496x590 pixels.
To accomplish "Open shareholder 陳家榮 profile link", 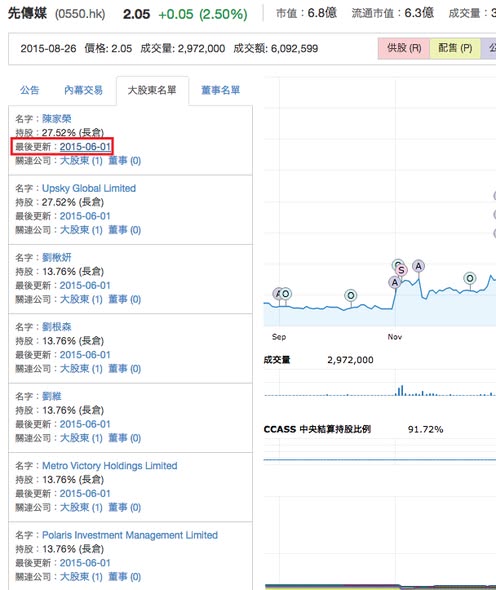I will pyautogui.click(x=56, y=119).
